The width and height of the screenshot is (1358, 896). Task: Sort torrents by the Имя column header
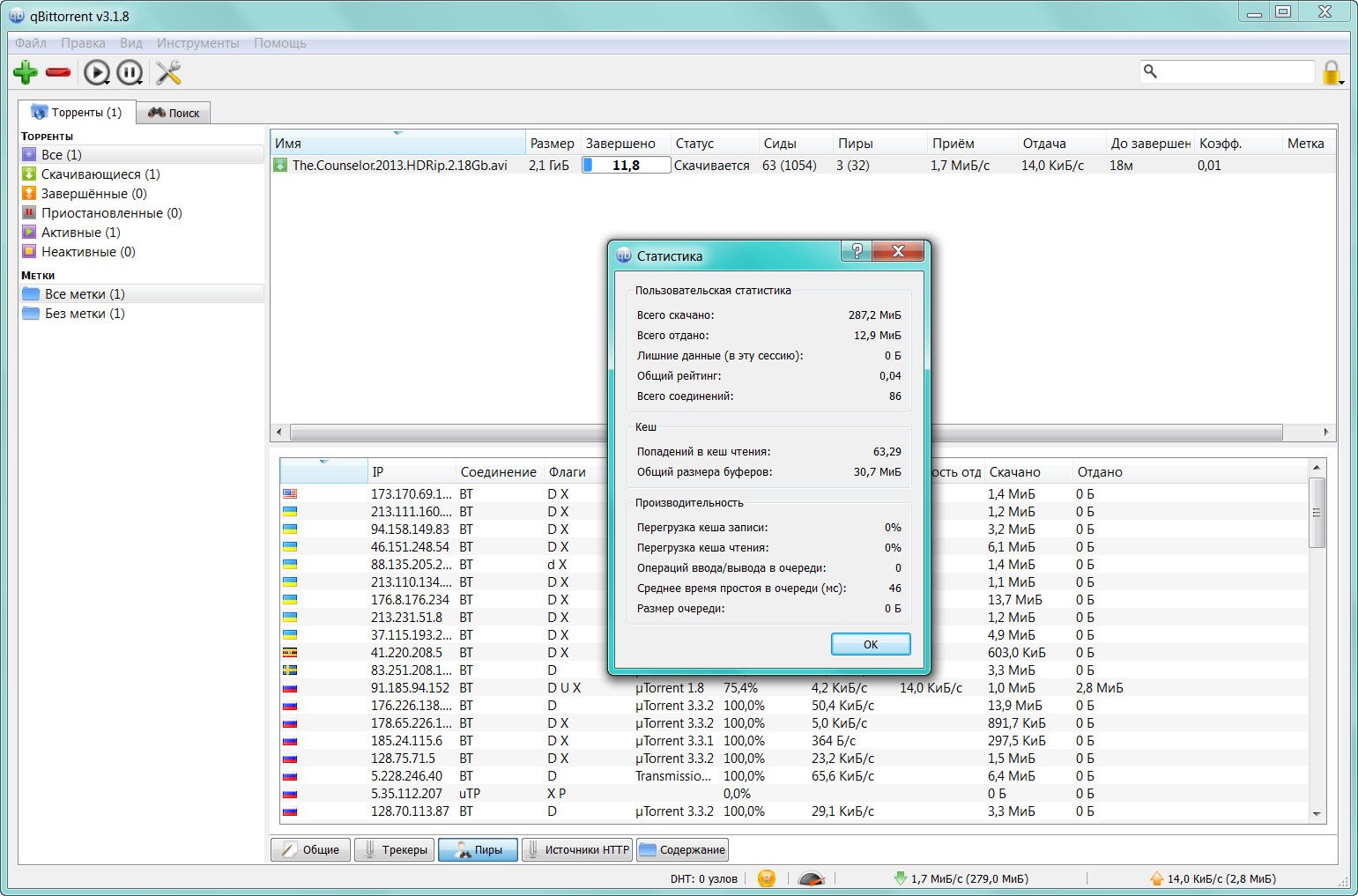pos(397,143)
